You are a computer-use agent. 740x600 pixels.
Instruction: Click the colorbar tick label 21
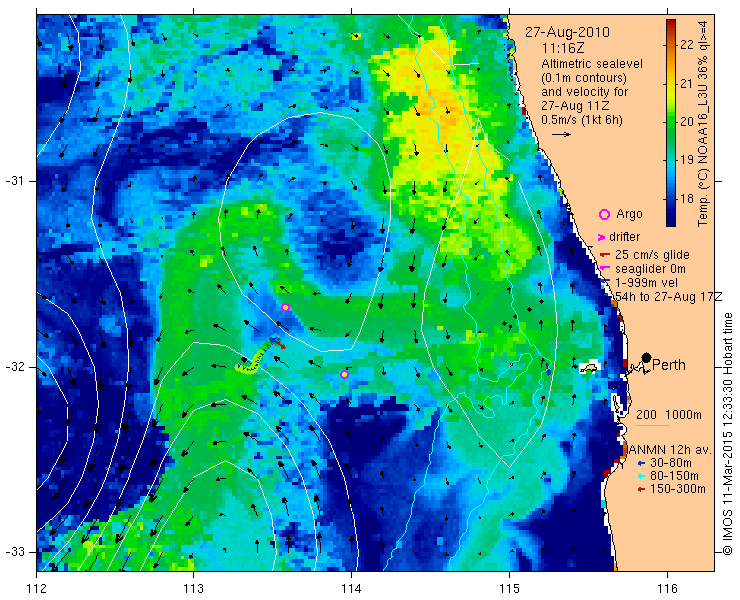687,83
